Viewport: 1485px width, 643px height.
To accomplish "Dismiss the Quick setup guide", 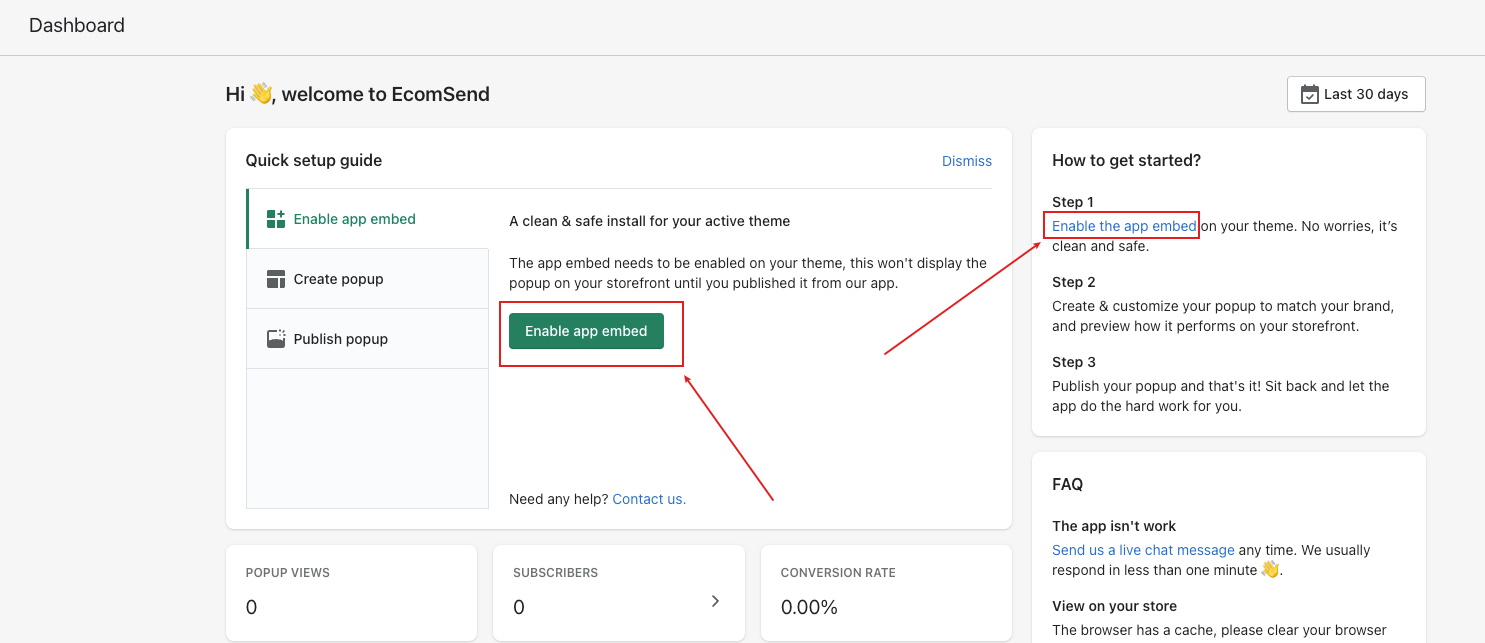I will [966, 161].
